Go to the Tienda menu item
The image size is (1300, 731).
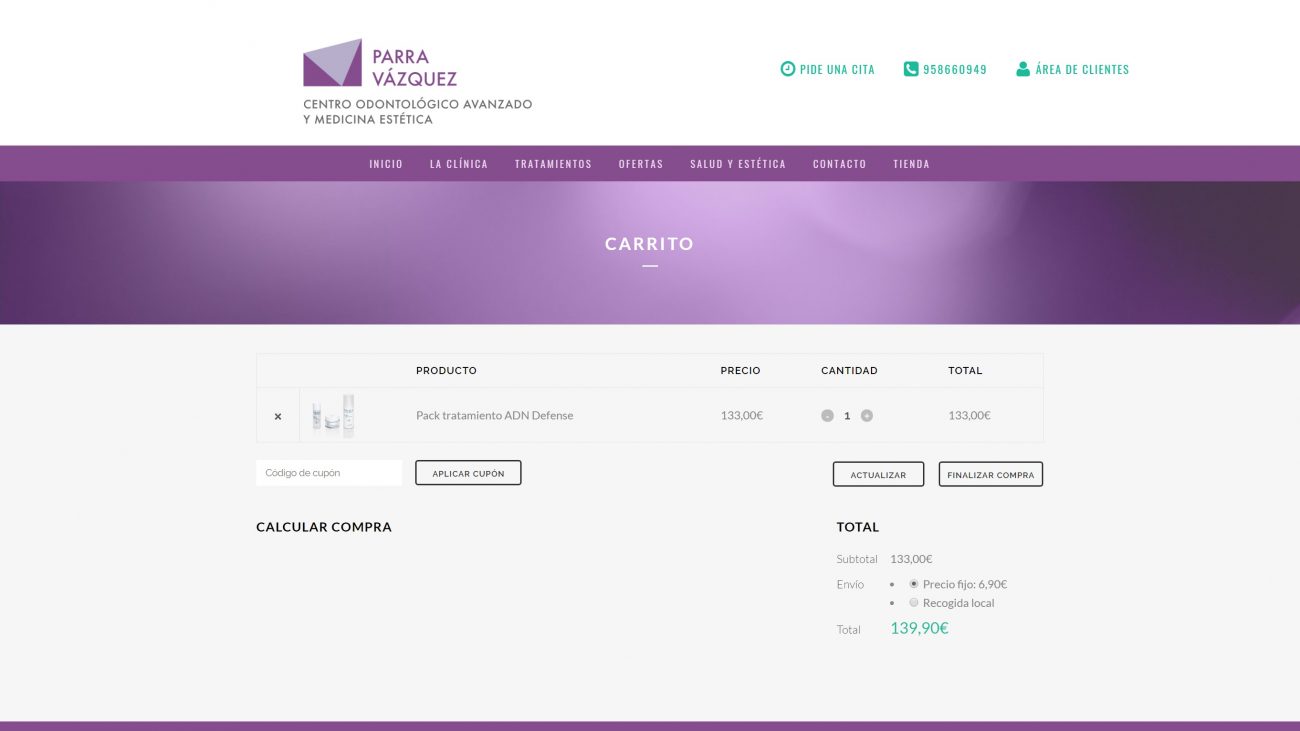(x=911, y=164)
